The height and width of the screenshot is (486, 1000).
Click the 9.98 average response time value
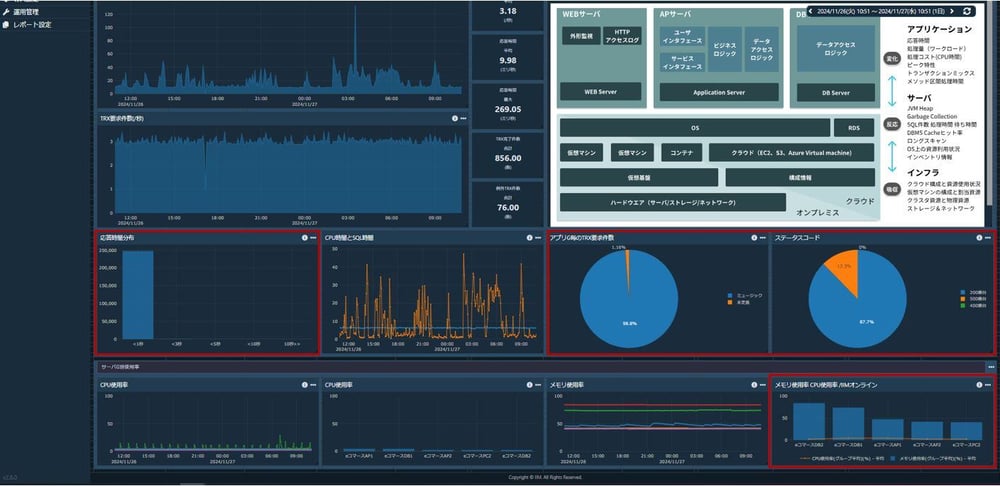point(508,60)
